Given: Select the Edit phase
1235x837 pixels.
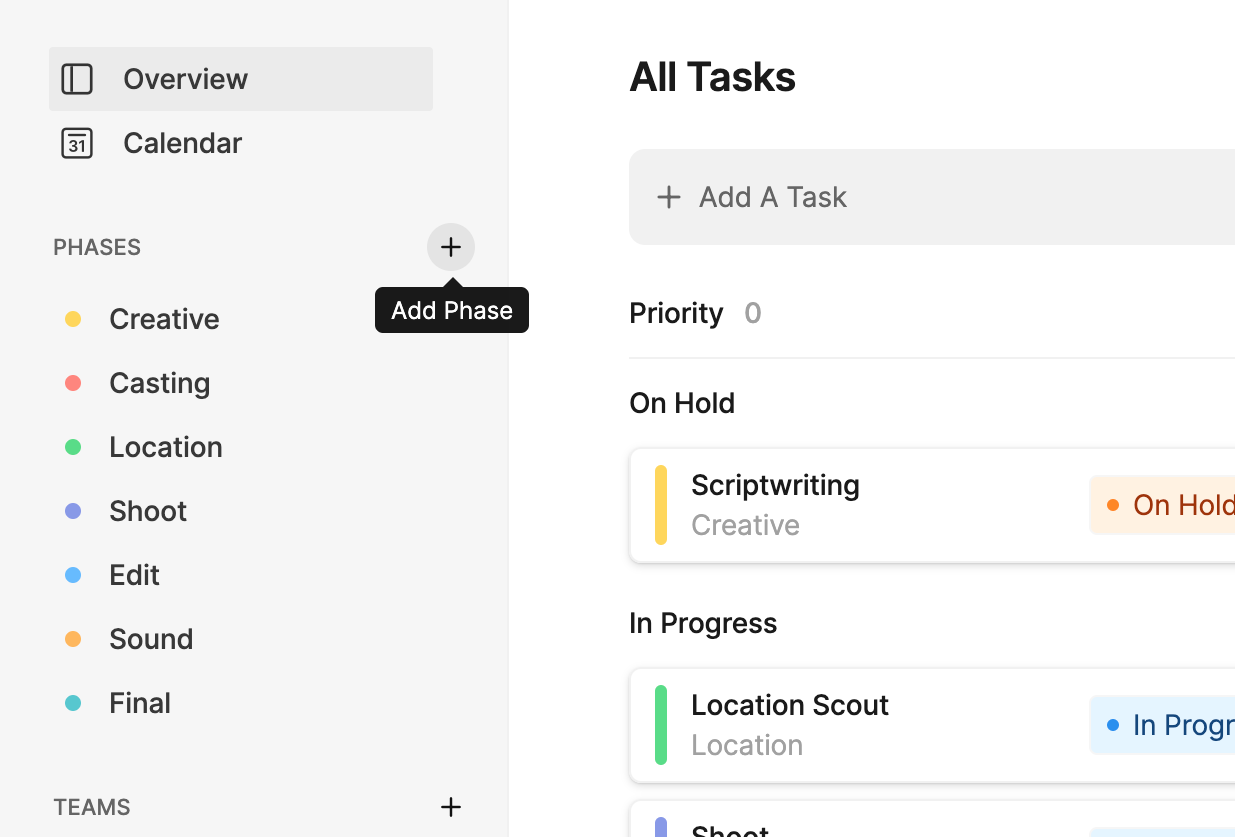Looking at the screenshot, I should click(x=134, y=575).
